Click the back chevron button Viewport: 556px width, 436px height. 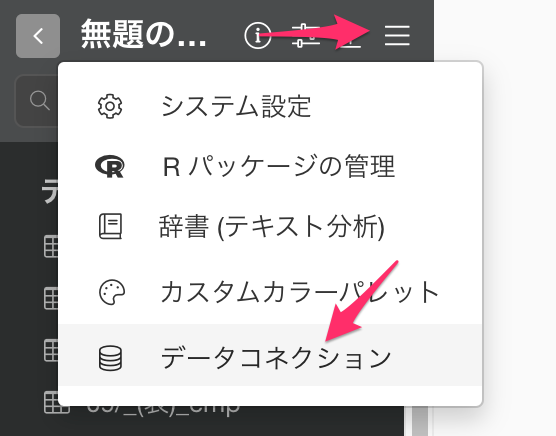tap(38, 36)
